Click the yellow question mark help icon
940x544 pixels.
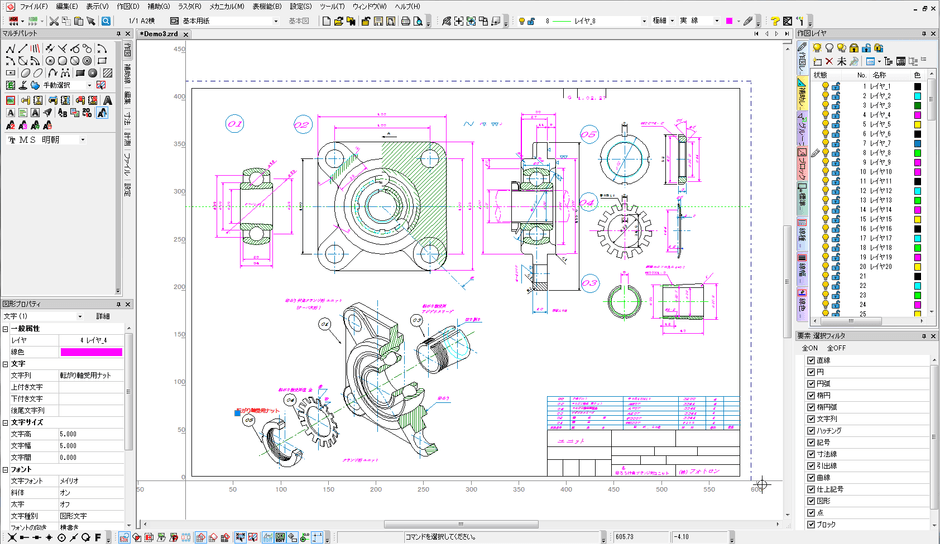point(774,20)
